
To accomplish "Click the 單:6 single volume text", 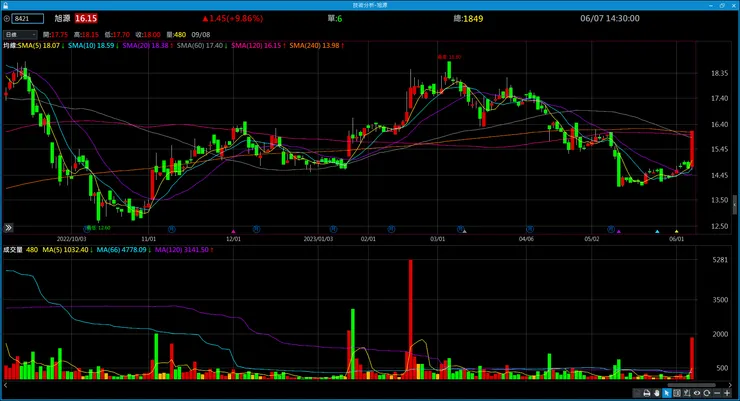I will pyautogui.click(x=335, y=18).
